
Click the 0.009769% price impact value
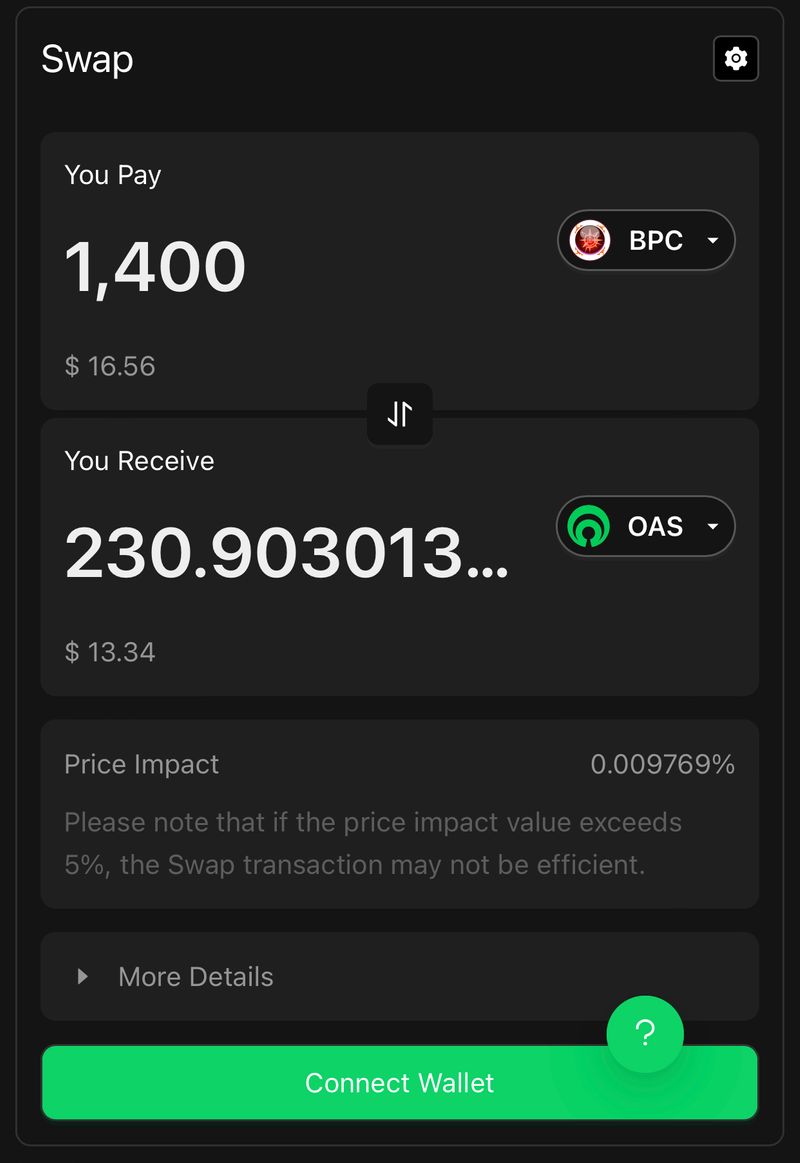click(x=662, y=765)
